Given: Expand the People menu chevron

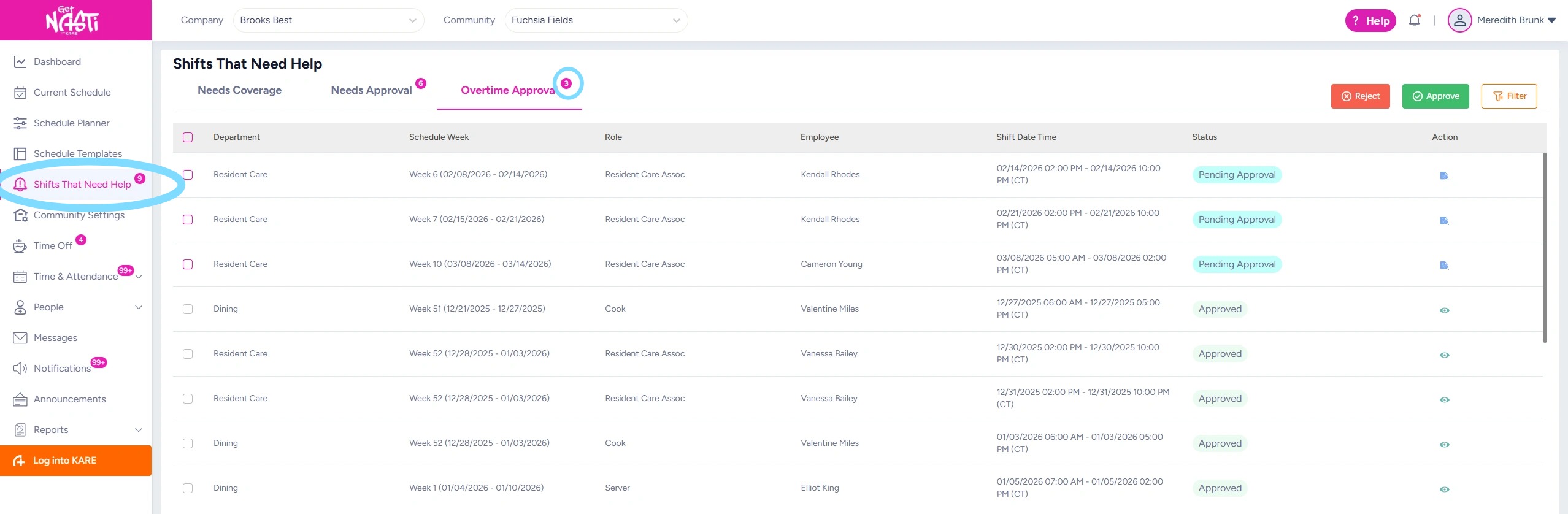Looking at the screenshot, I should (139, 307).
